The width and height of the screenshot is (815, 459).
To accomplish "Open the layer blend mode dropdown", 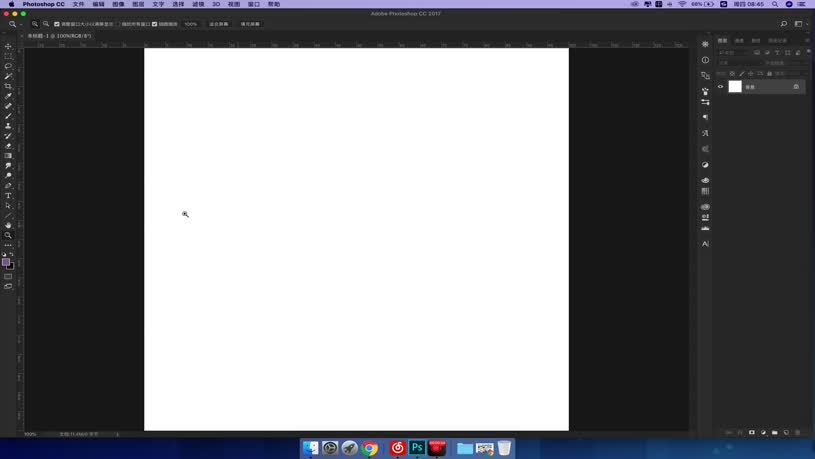I will pos(738,63).
